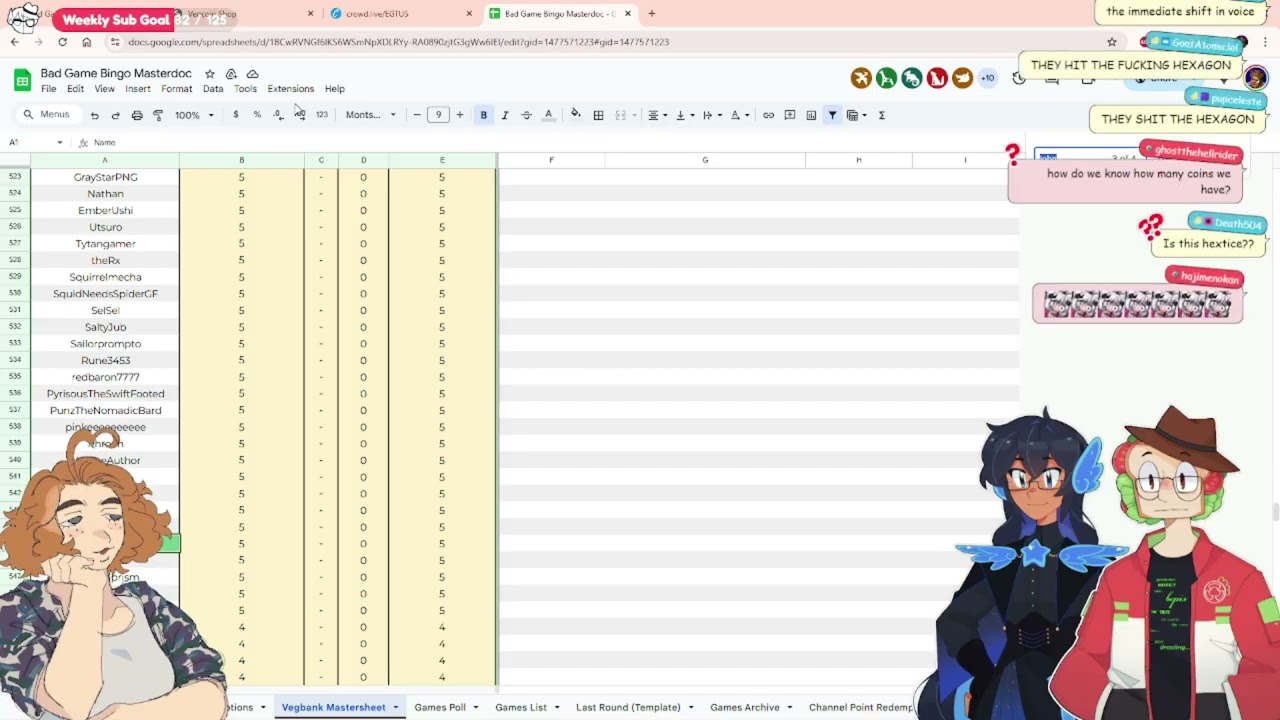Viewport: 1280px width, 720px height.
Task: Open the Help menu
Action: tap(335, 89)
